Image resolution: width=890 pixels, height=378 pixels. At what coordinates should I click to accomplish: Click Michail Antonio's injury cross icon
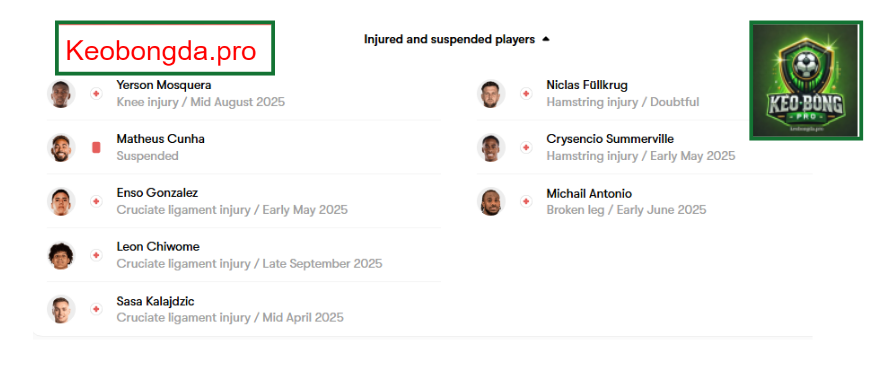pos(526,201)
